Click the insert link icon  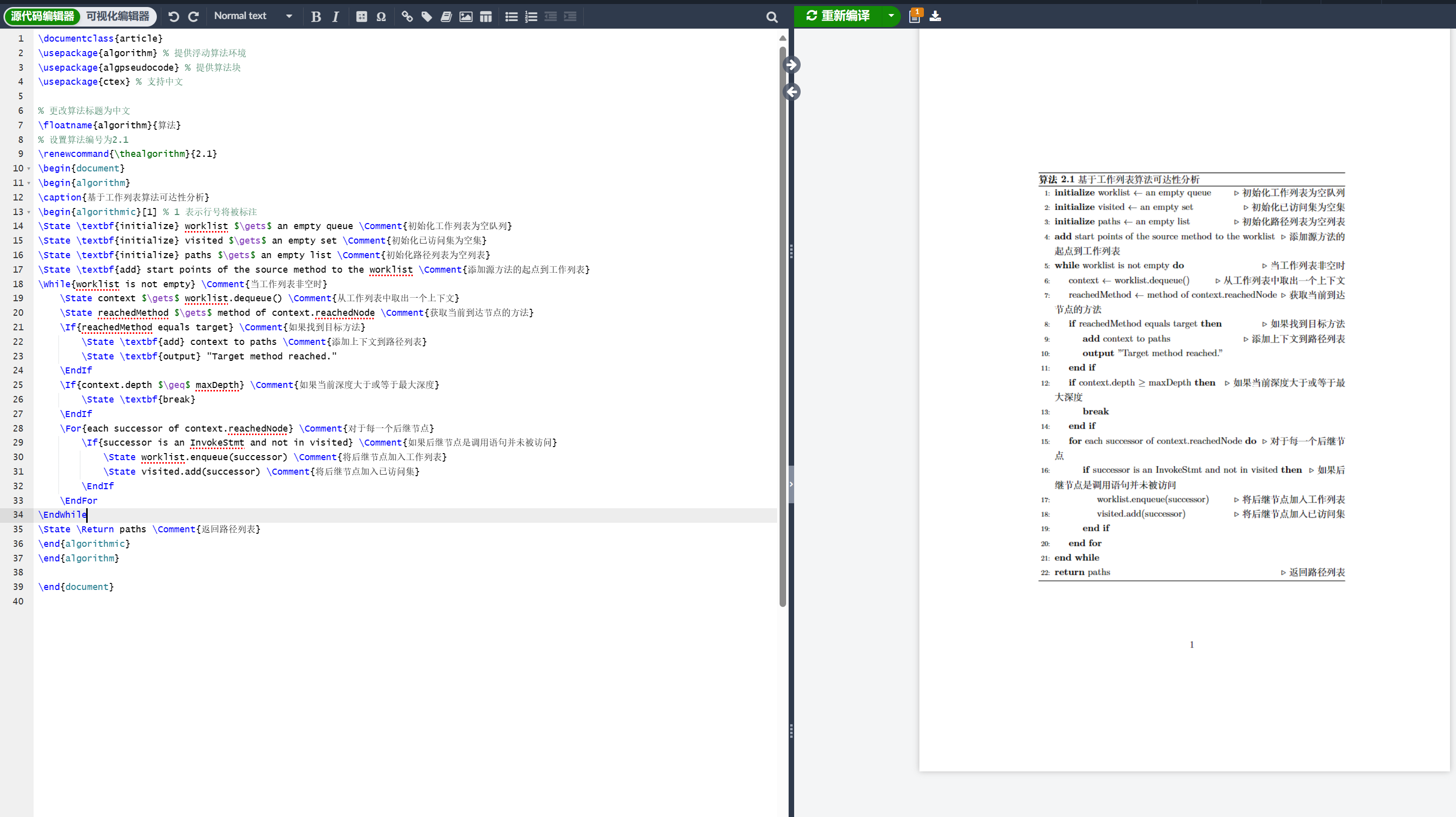pyautogui.click(x=407, y=16)
